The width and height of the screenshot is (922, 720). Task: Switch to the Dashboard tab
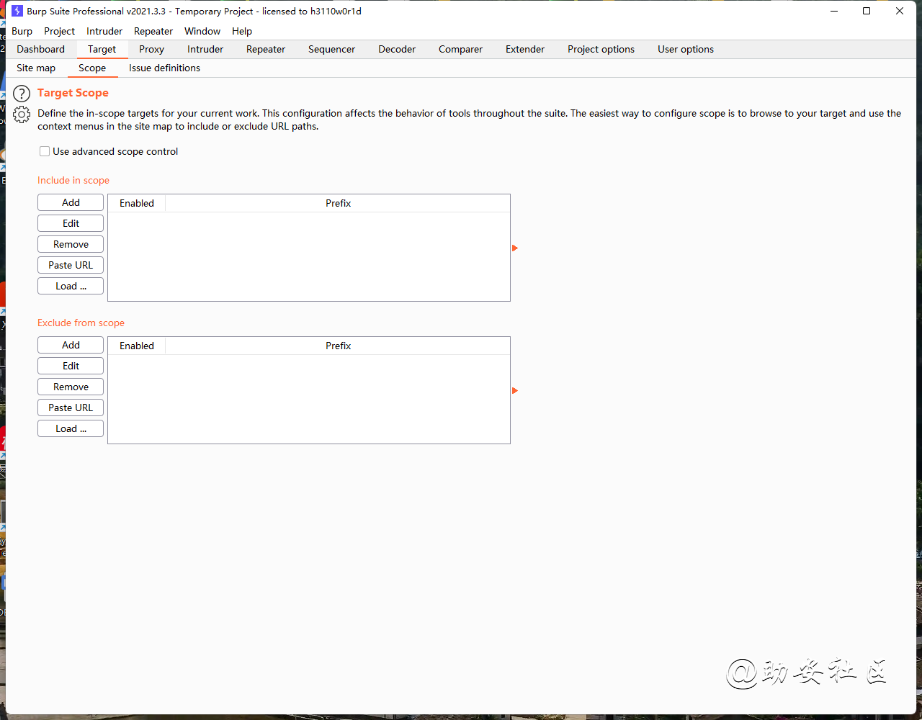pyautogui.click(x=41, y=49)
